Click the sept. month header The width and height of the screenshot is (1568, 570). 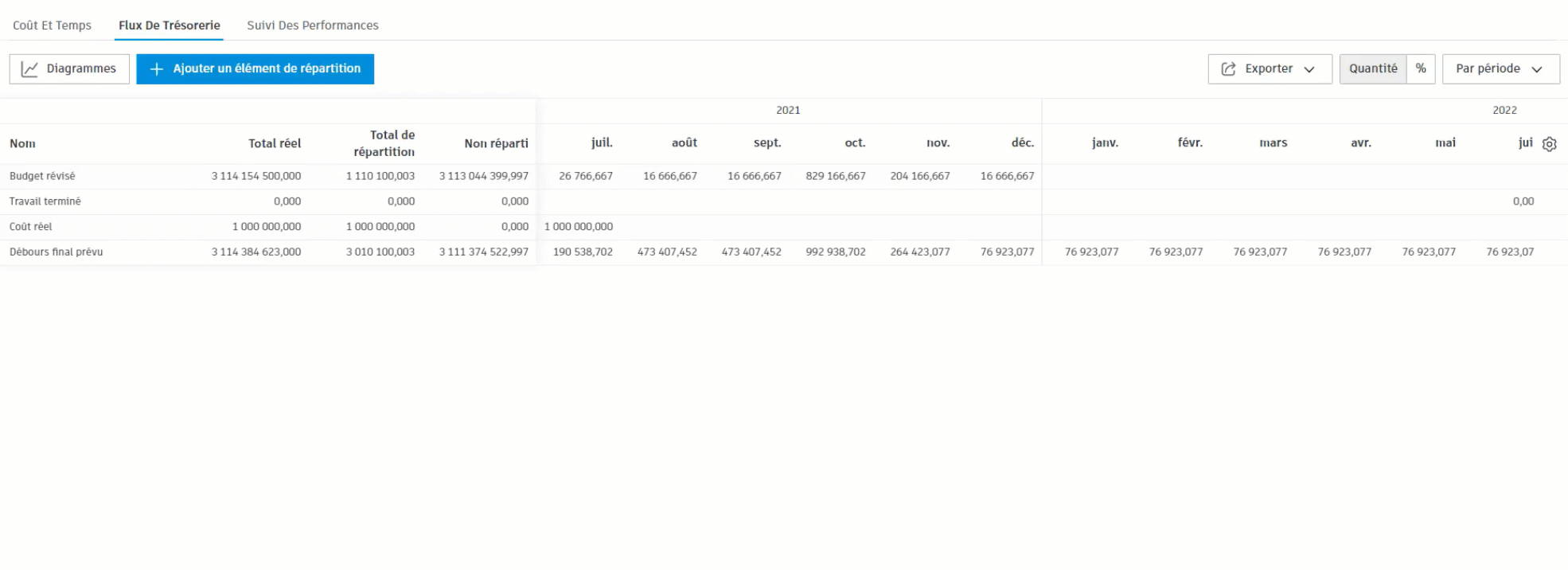coord(767,142)
